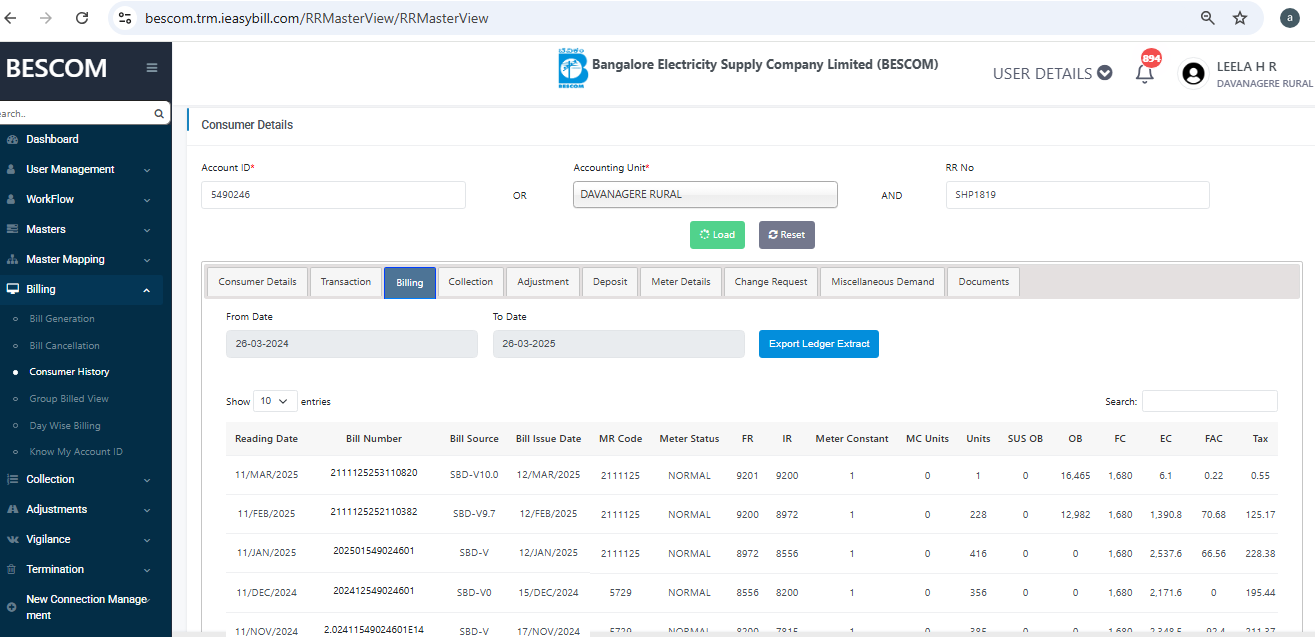Open the notifications bell icon
1315x637 pixels.
[1145, 72]
